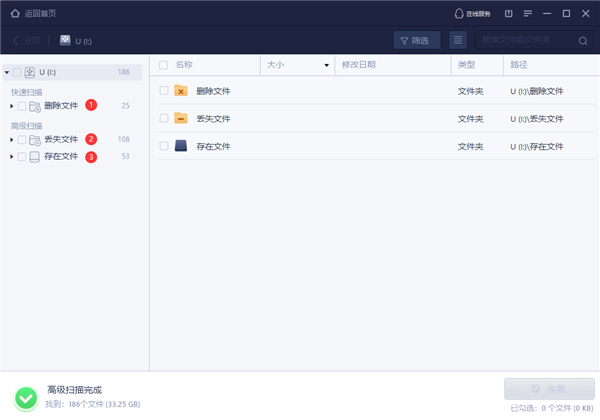The width and height of the screenshot is (600, 420).
Task: Sort by 修改日期 column header
Action: (359, 65)
